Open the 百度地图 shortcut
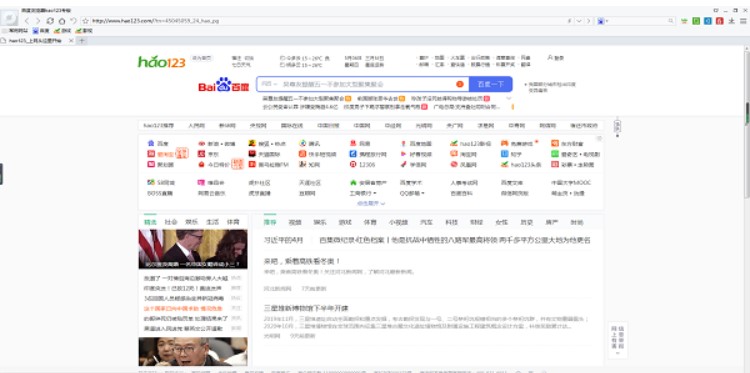 (417, 143)
